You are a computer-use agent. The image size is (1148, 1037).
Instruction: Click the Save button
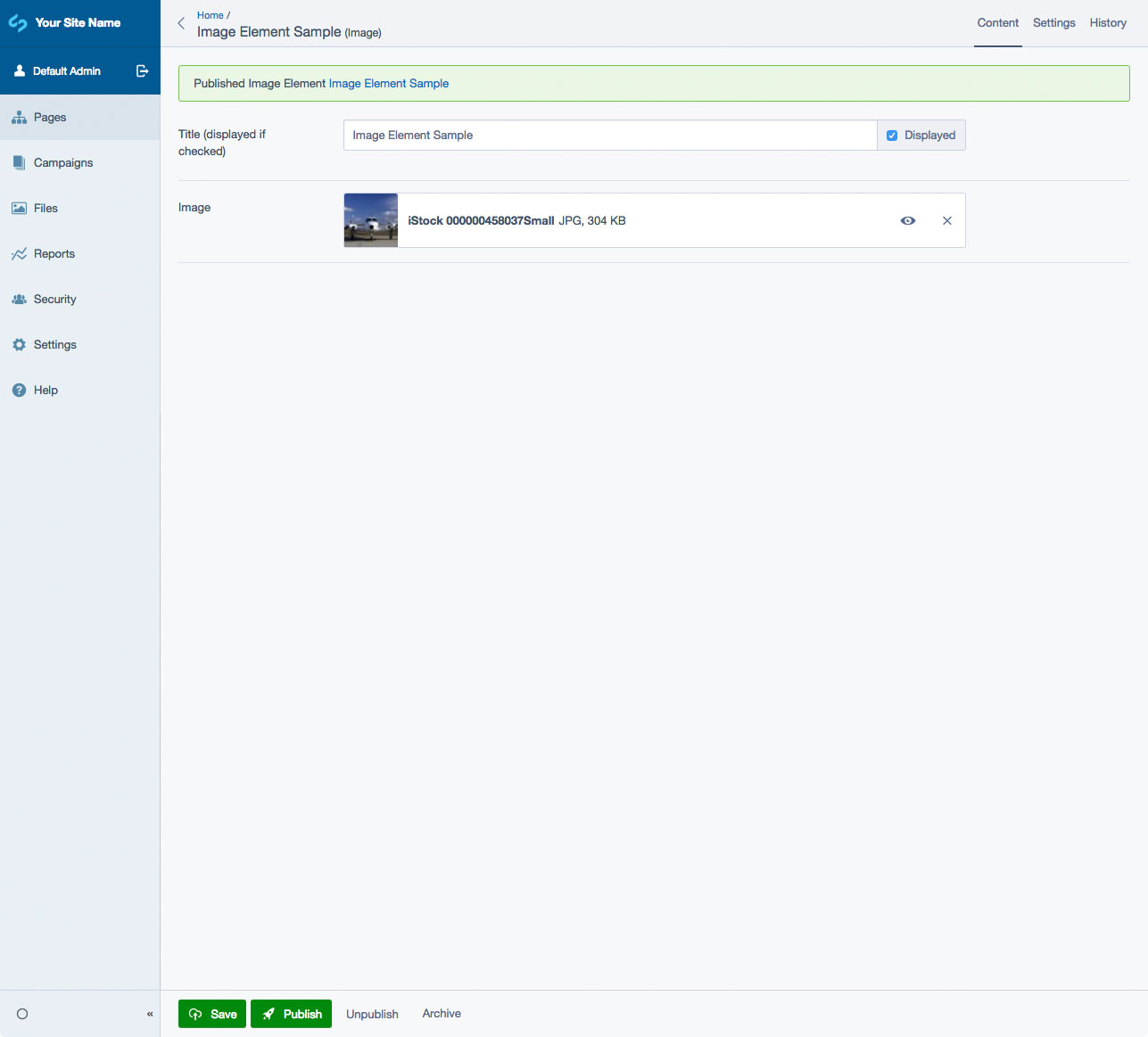212,1014
